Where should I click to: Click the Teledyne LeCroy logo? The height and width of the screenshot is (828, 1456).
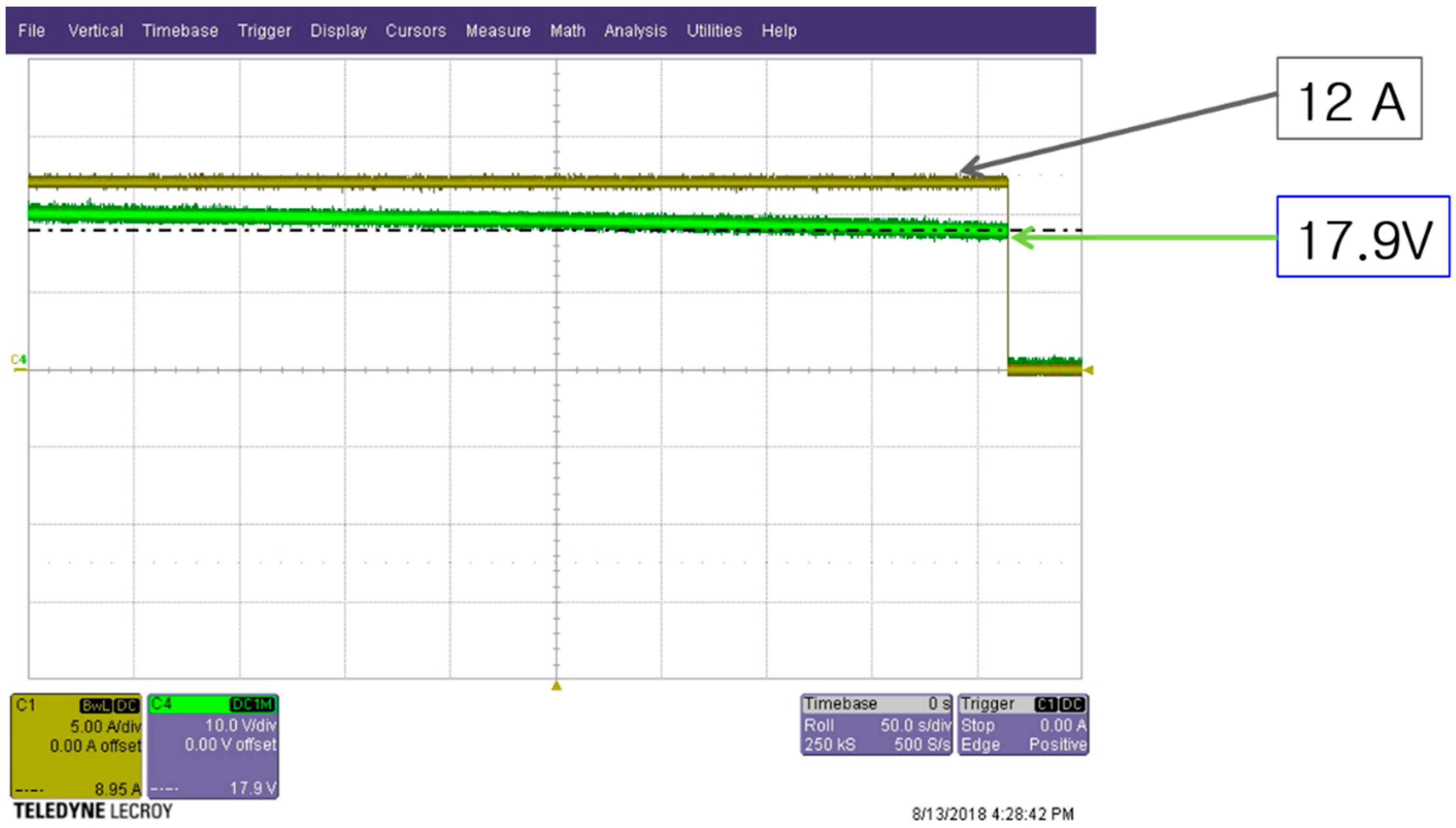point(93,811)
